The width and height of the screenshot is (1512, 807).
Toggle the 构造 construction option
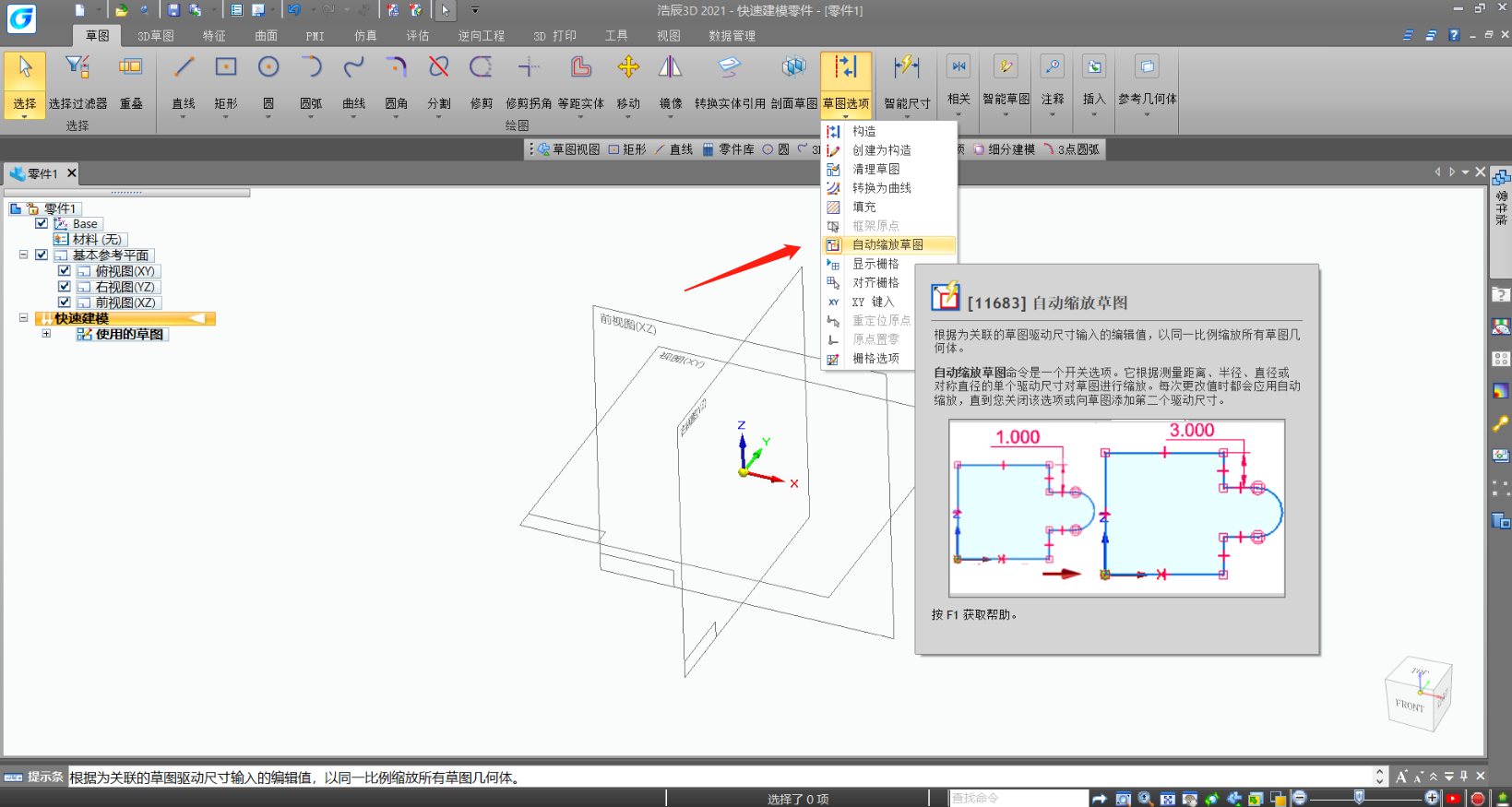pos(888,131)
